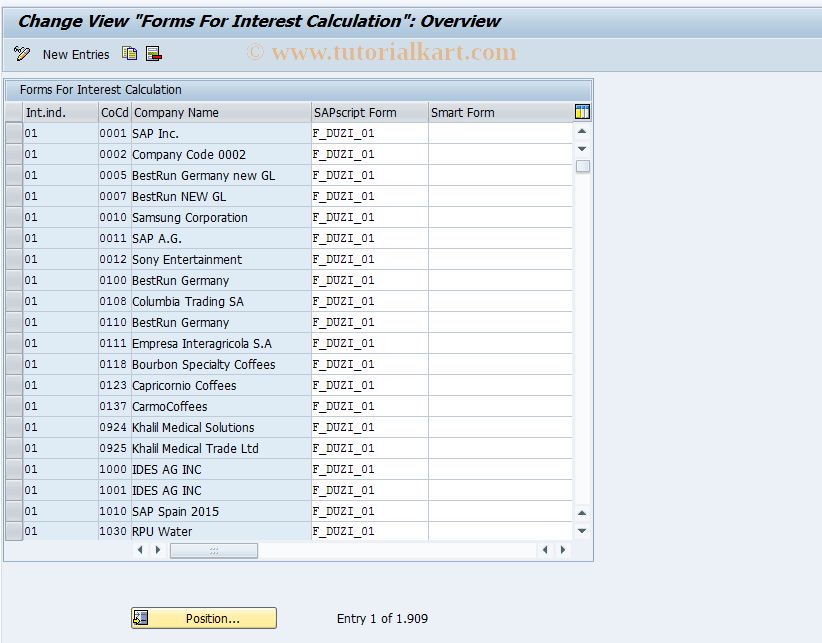Viewport: 822px width, 643px height.
Task: Click 'Entry 1 of 1.909' status text
Action: click(382, 618)
